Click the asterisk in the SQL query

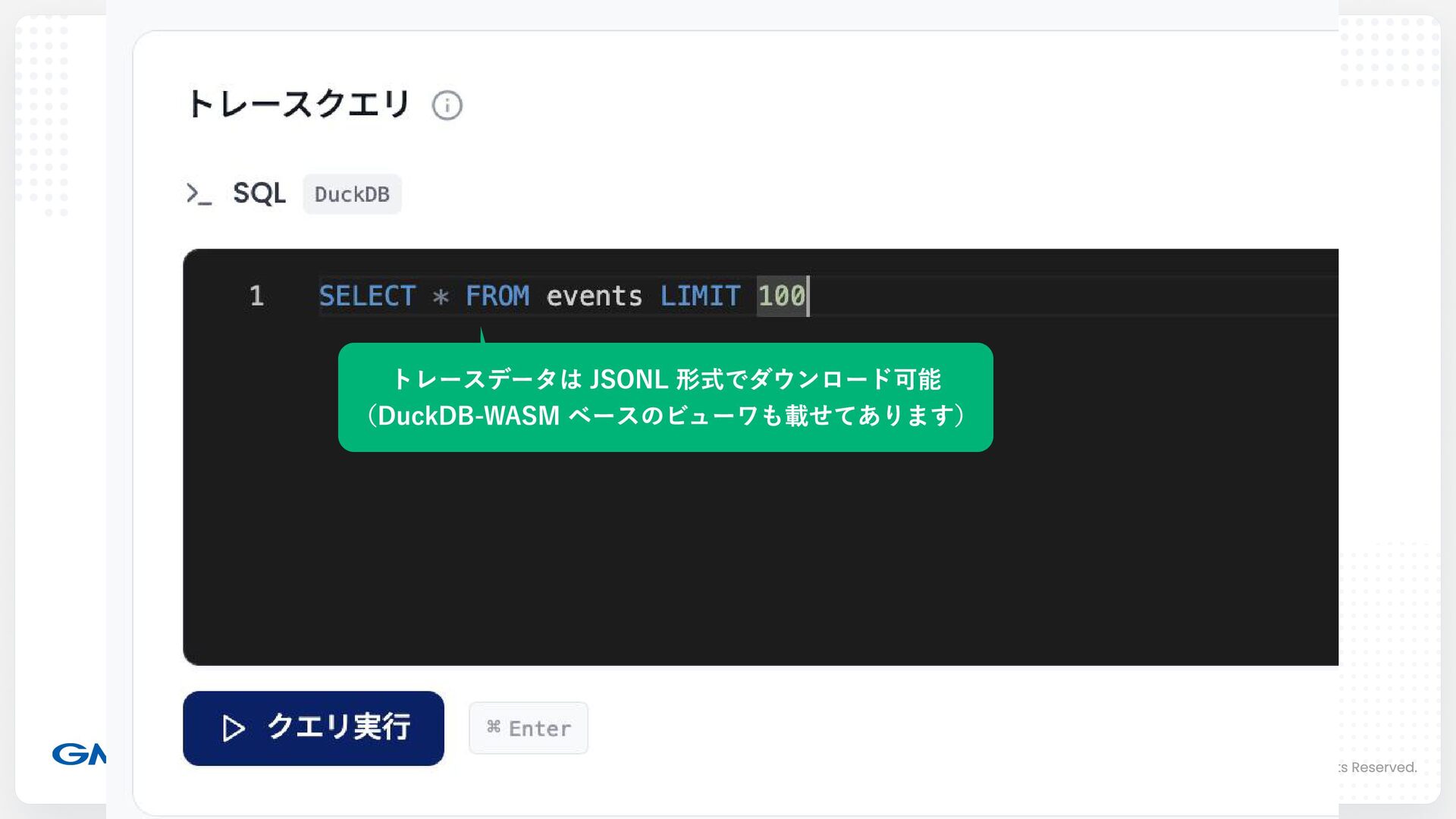[441, 297]
